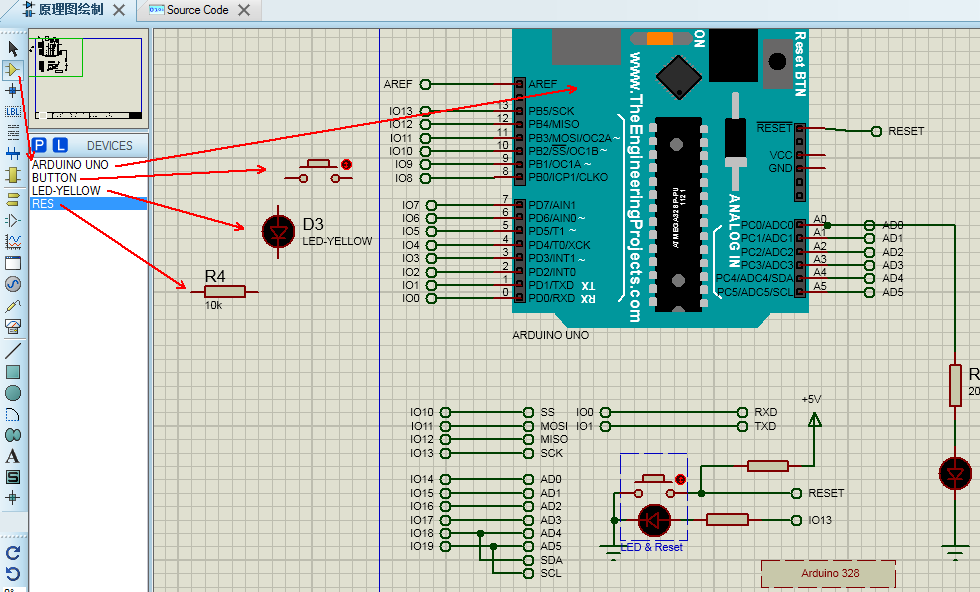Click the 'LED & Reset' text label
Viewport: 980px width, 592px height.
pyautogui.click(x=651, y=547)
